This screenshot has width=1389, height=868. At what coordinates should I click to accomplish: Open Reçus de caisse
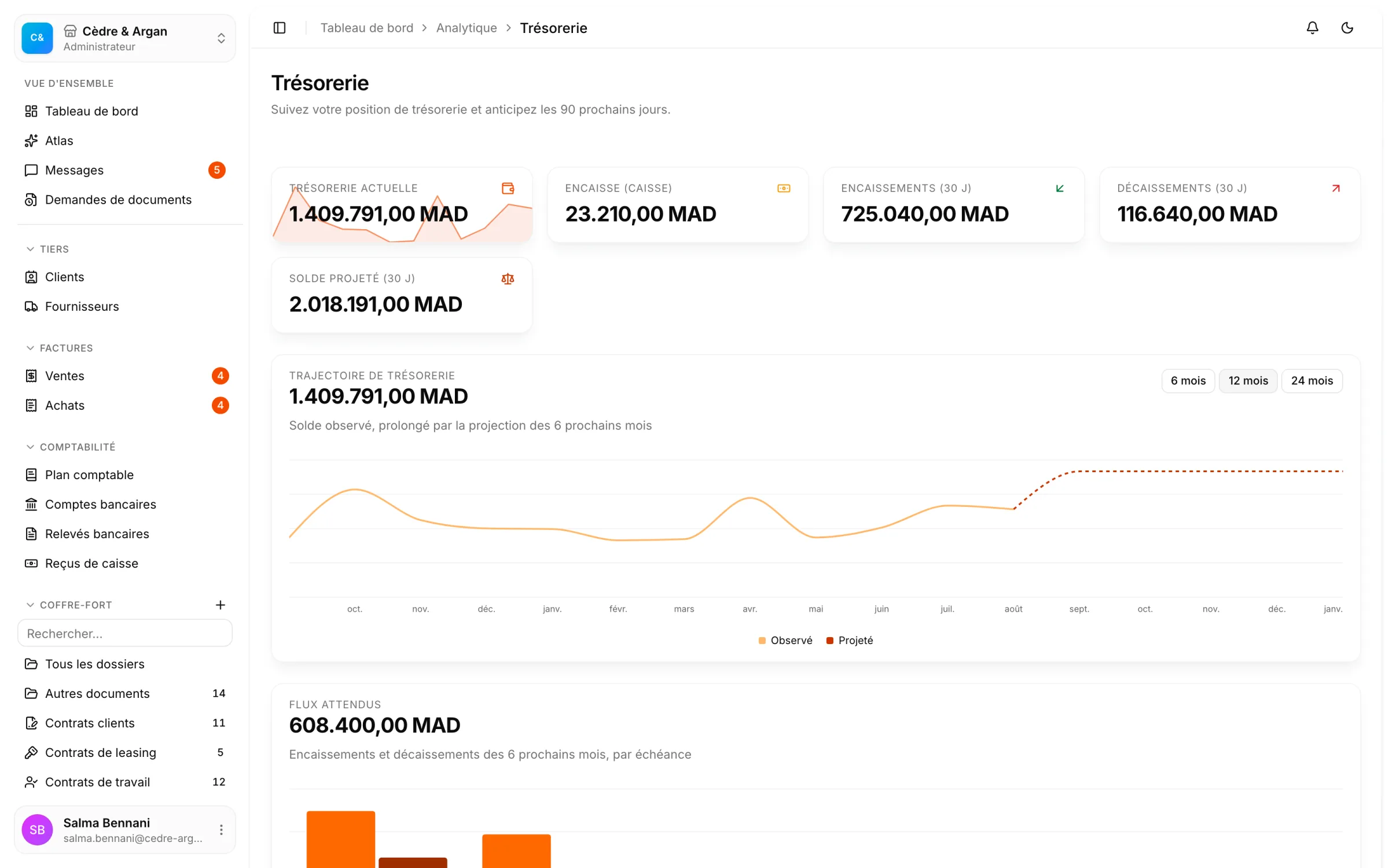[x=125, y=564]
